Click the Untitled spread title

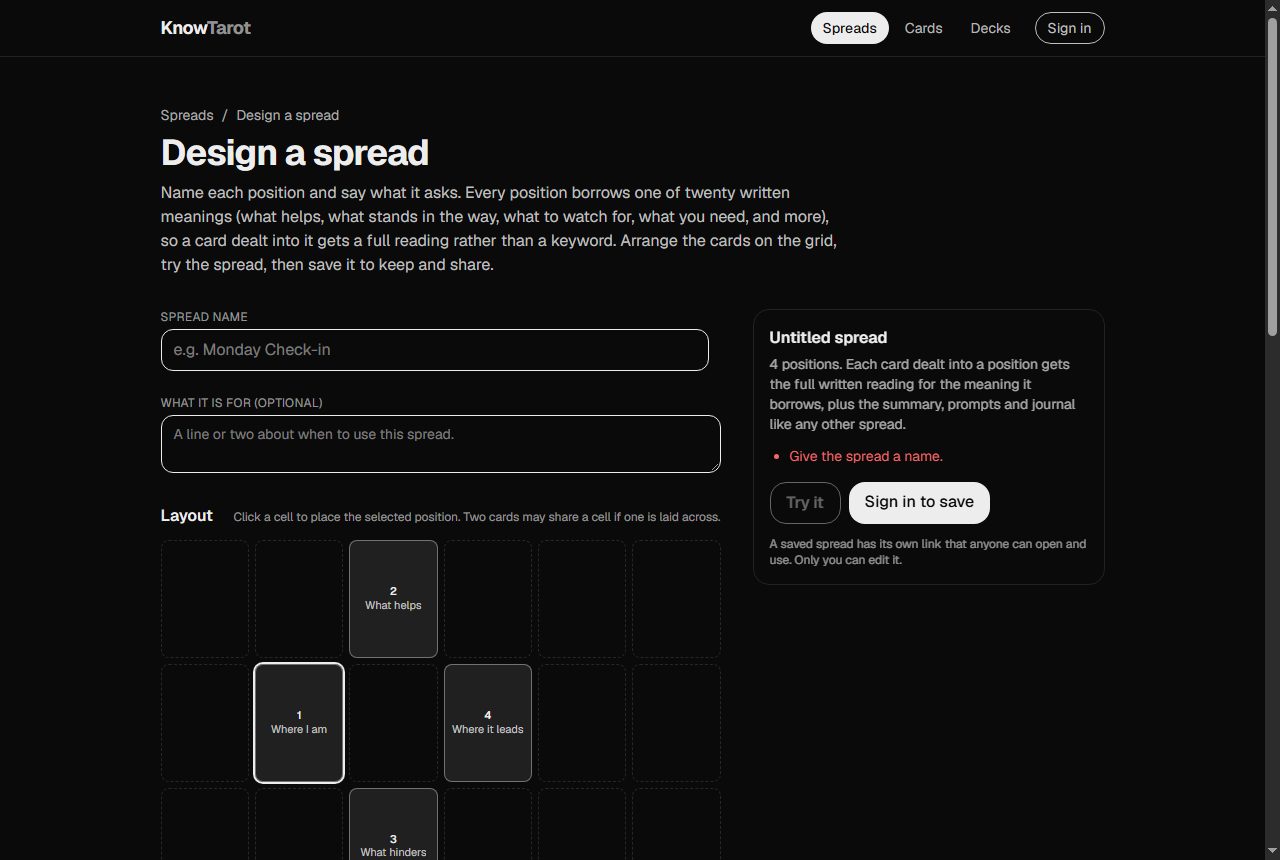[x=828, y=338]
